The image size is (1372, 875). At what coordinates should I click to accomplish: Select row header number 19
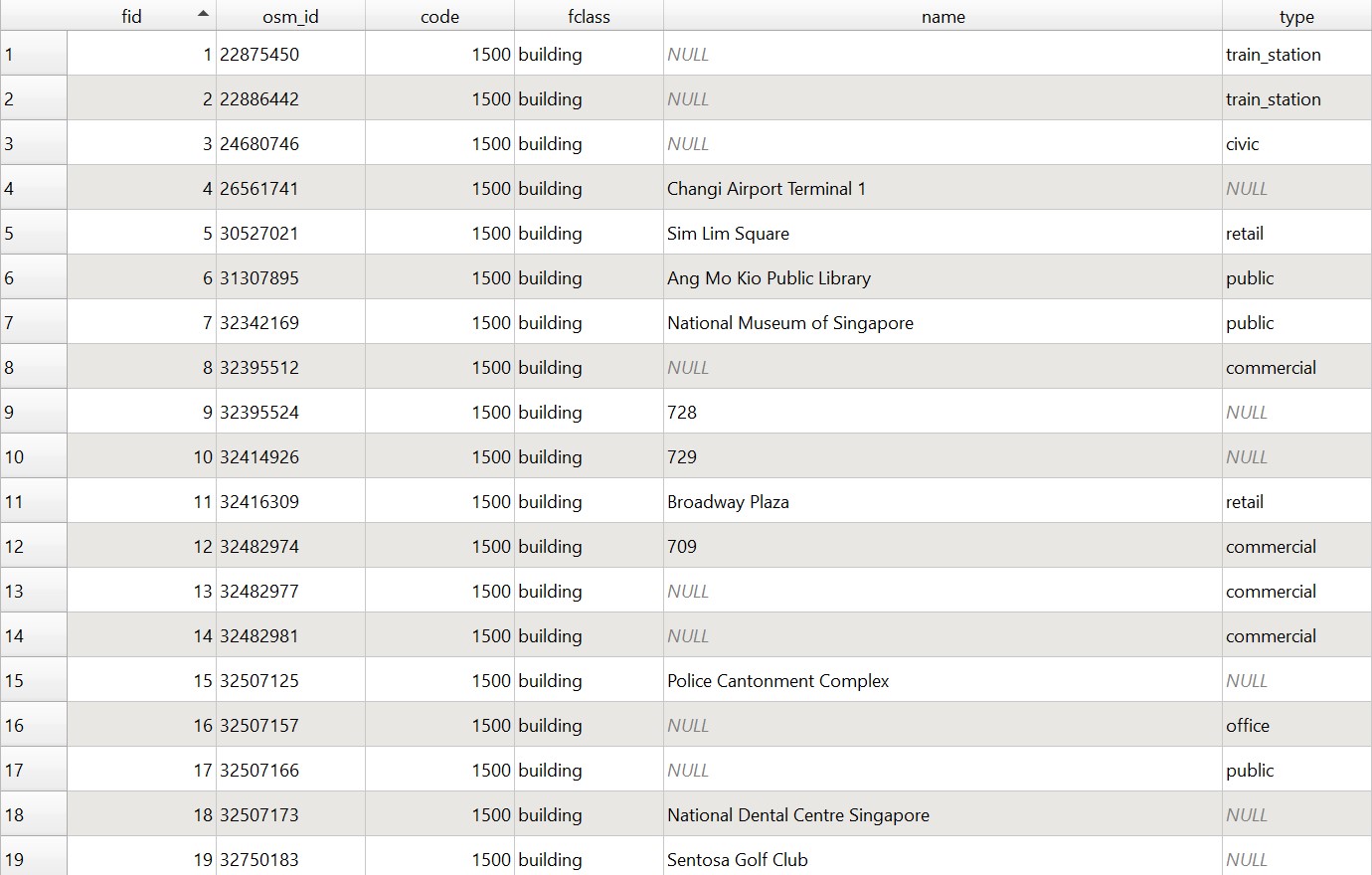[x=33, y=859]
